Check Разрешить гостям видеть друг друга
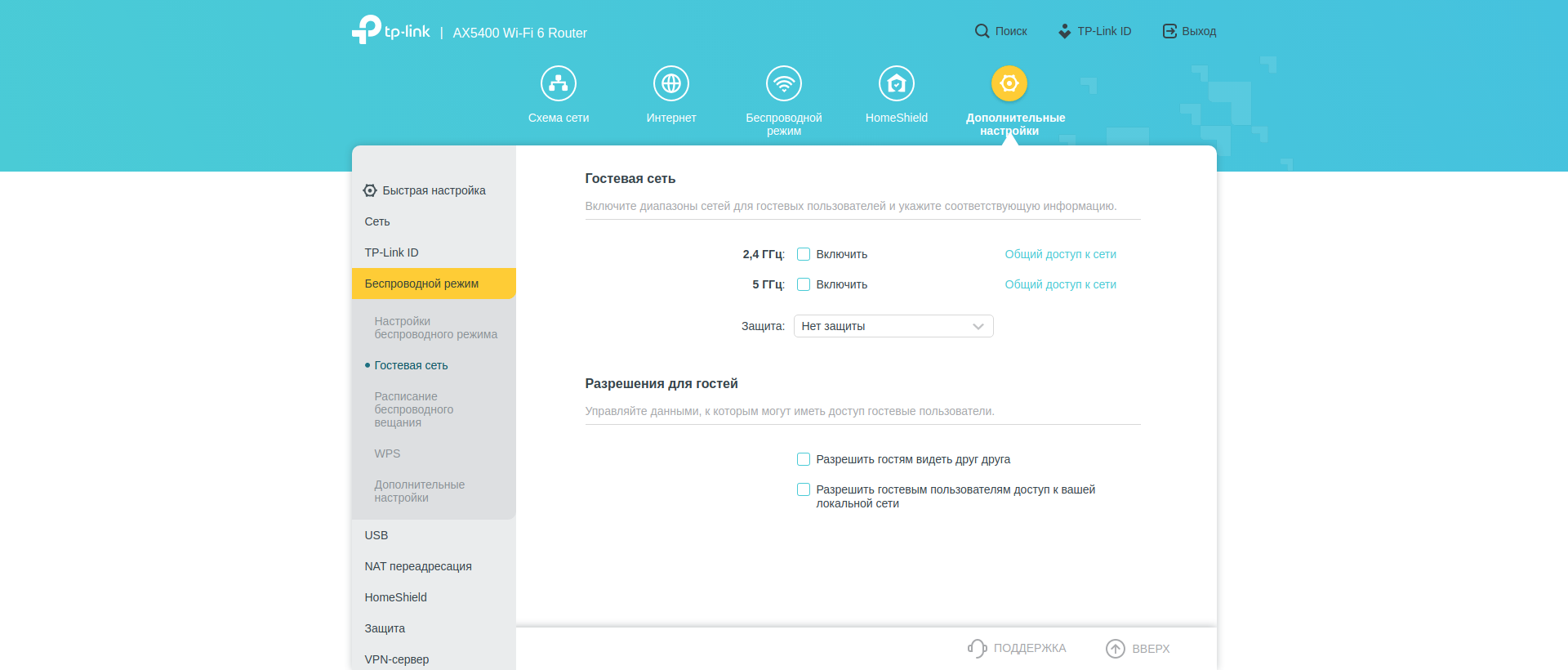1568x670 pixels. [x=804, y=459]
